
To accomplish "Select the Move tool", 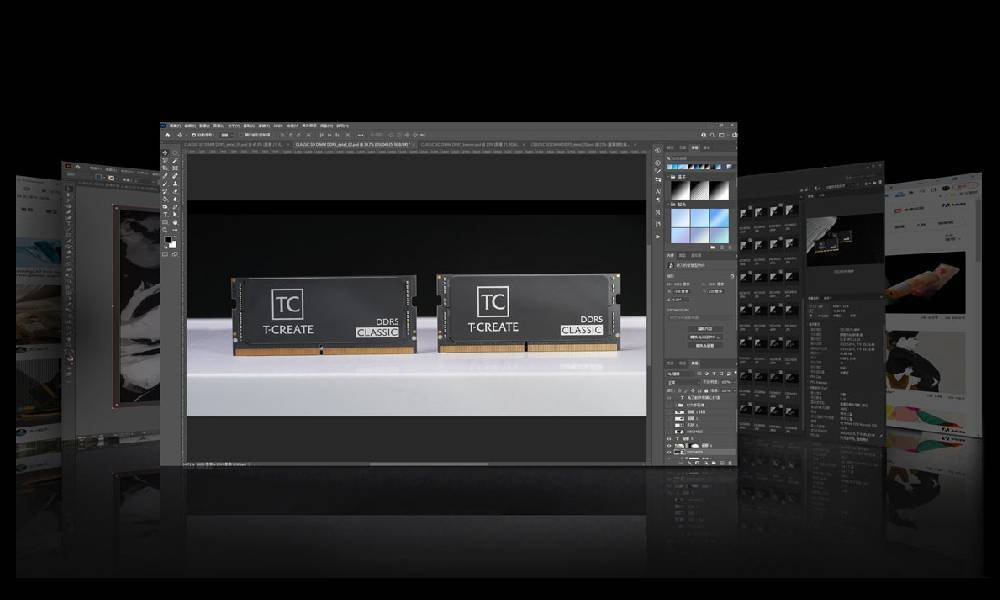I will tap(165, 153).
